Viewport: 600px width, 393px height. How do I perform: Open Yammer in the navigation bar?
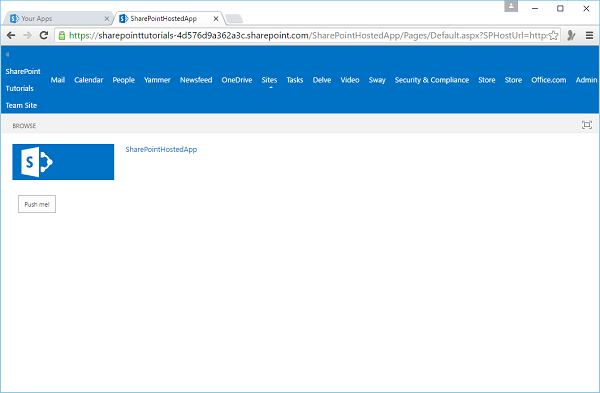point(157,80)
